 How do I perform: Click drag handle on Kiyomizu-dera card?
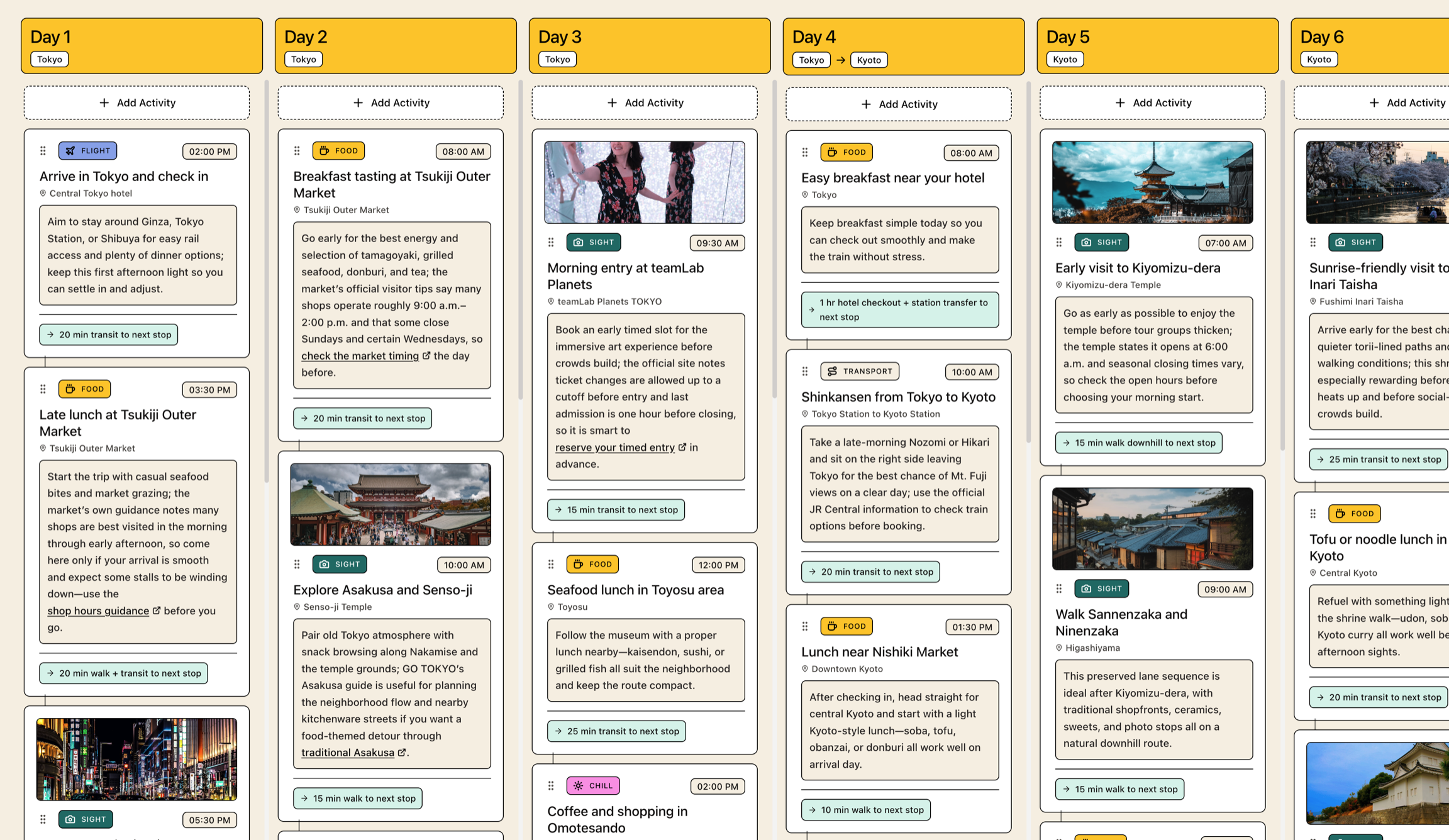(1059, 243)
